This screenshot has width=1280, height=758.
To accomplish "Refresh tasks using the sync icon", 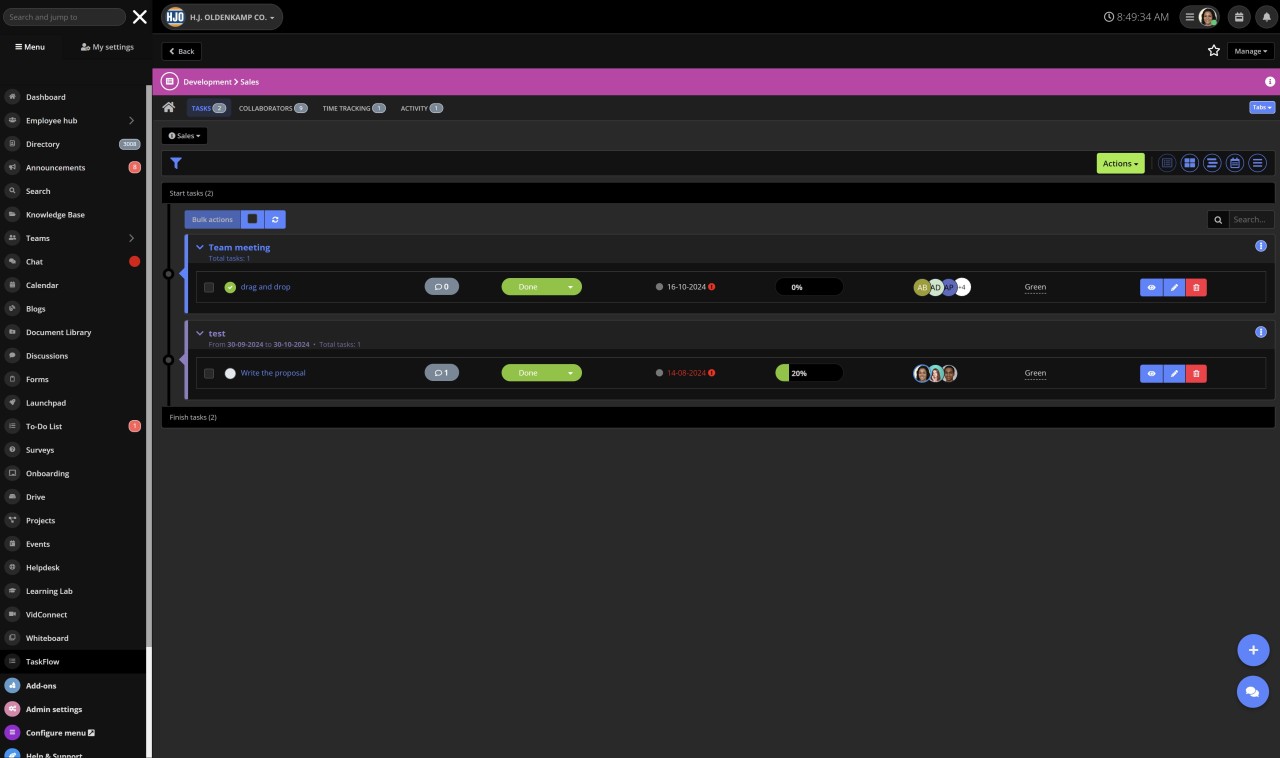I will [x=275, y=219].
